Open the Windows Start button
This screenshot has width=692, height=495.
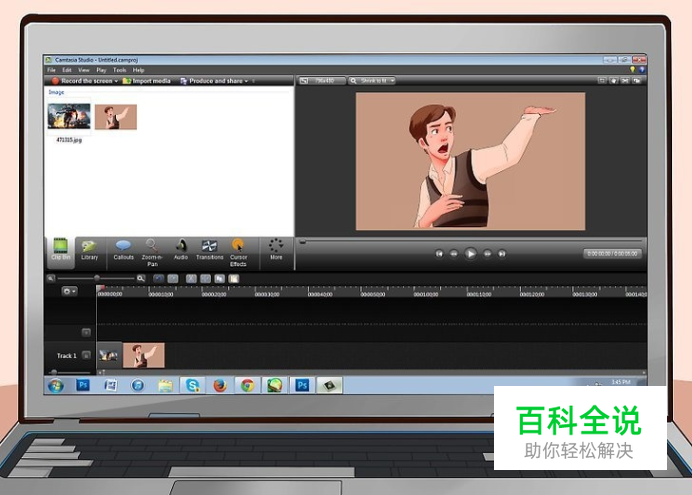pos(56,386)
